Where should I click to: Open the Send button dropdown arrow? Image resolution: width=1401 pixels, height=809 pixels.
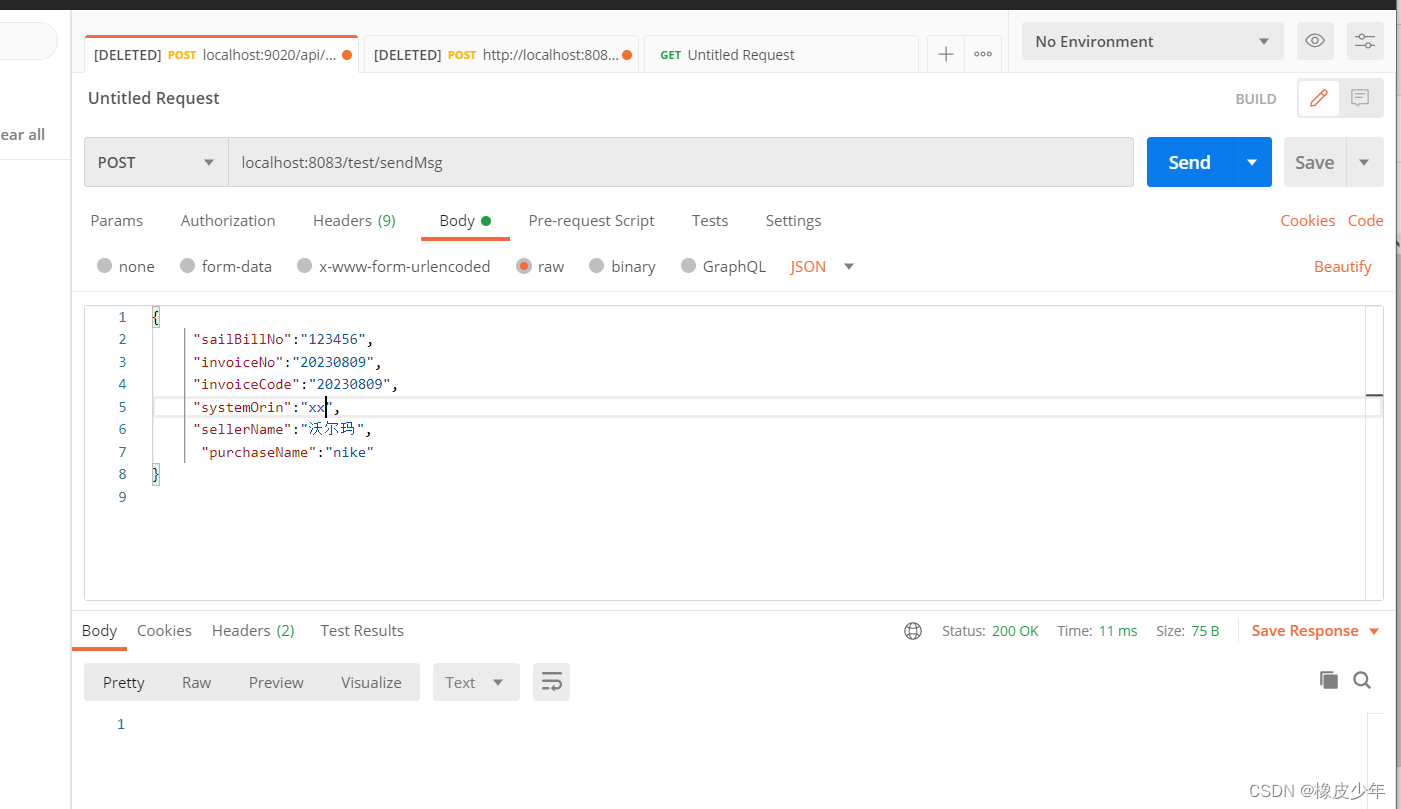coord(1252,162)
